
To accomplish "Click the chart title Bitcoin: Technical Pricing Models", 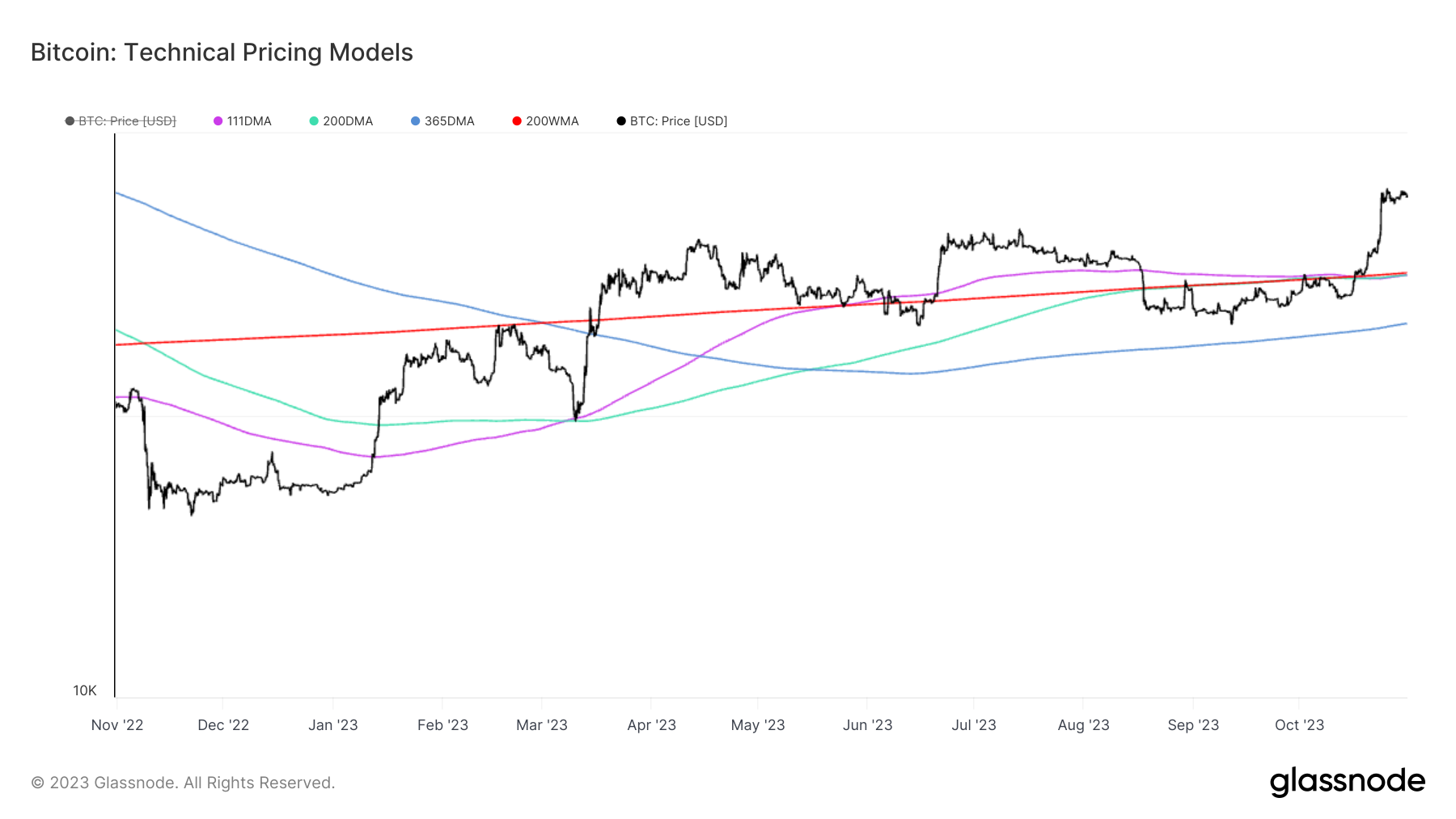I will click(222, 53).
